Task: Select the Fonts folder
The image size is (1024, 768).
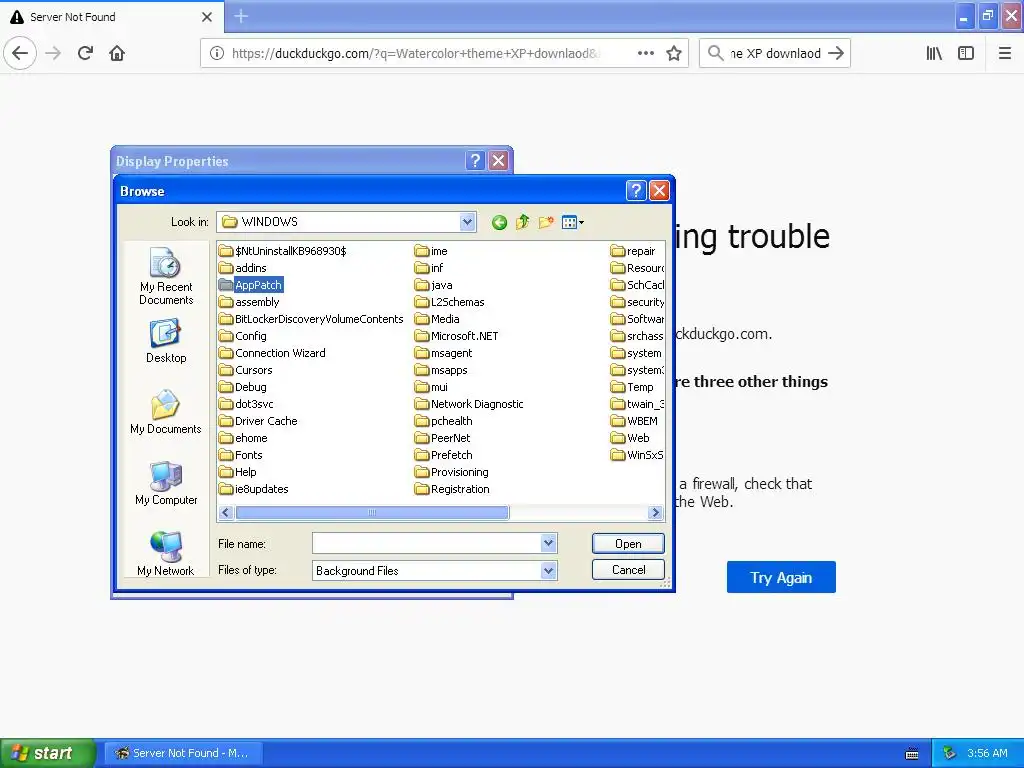Action: pos(241,455)
